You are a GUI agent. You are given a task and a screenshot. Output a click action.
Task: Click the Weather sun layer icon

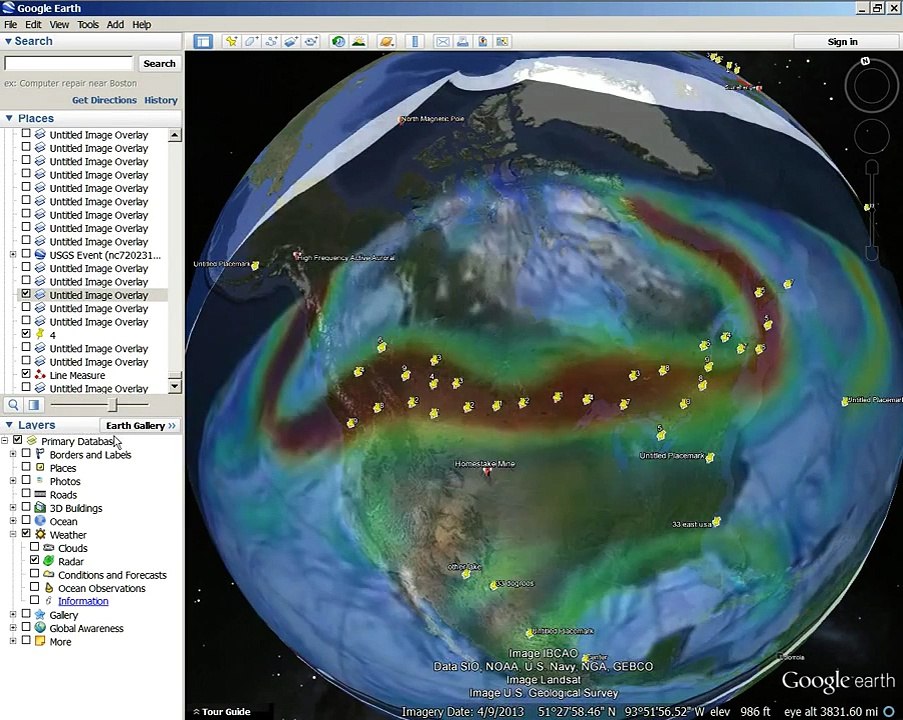click(x=40, y=534)
